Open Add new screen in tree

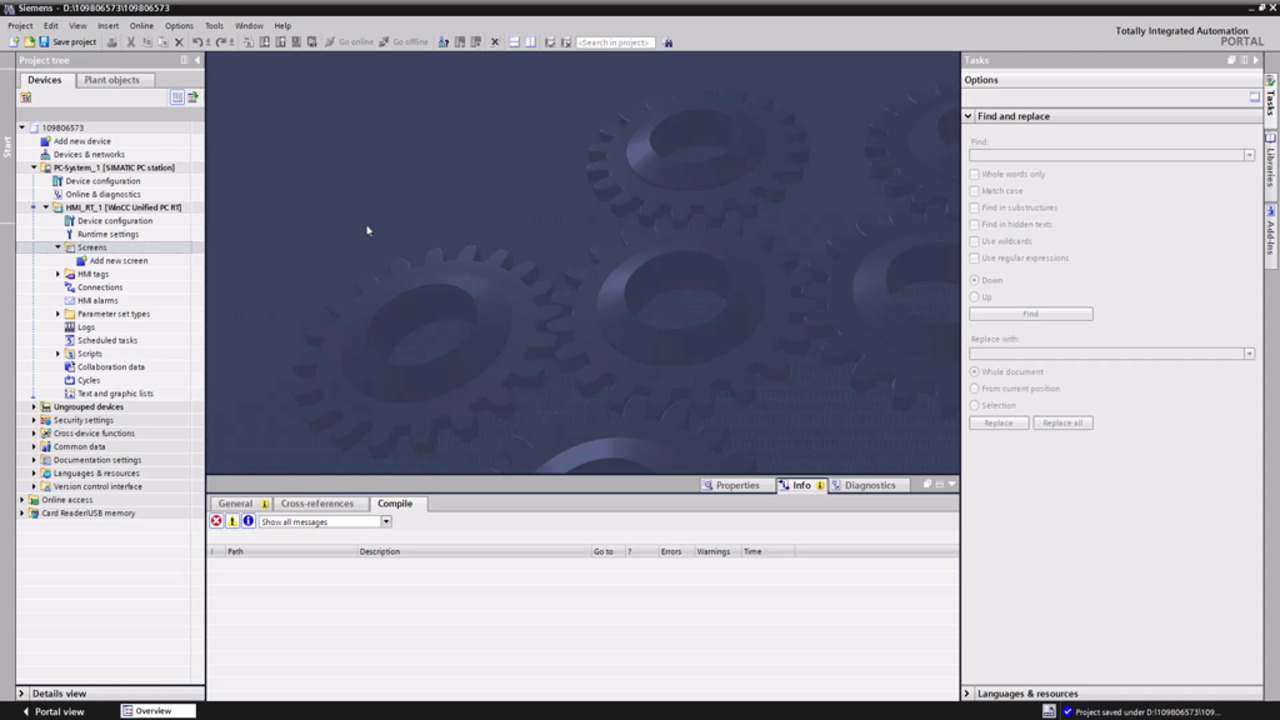pos(118,260)
